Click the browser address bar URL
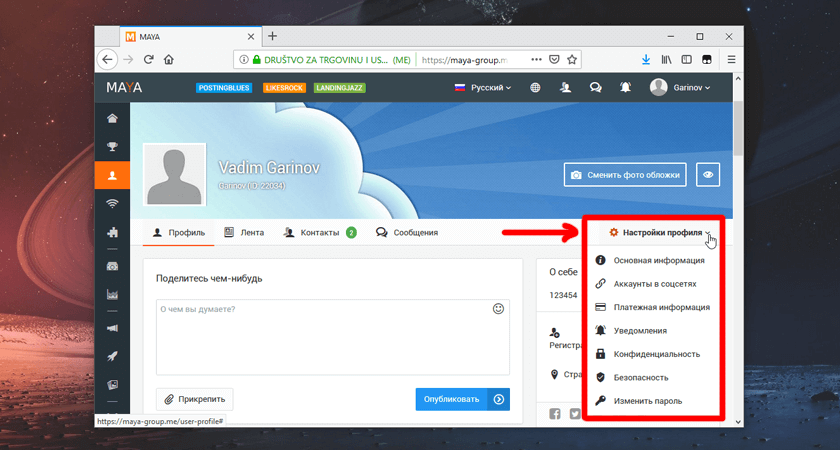840x450 pixels. click(x=464, y=59)
